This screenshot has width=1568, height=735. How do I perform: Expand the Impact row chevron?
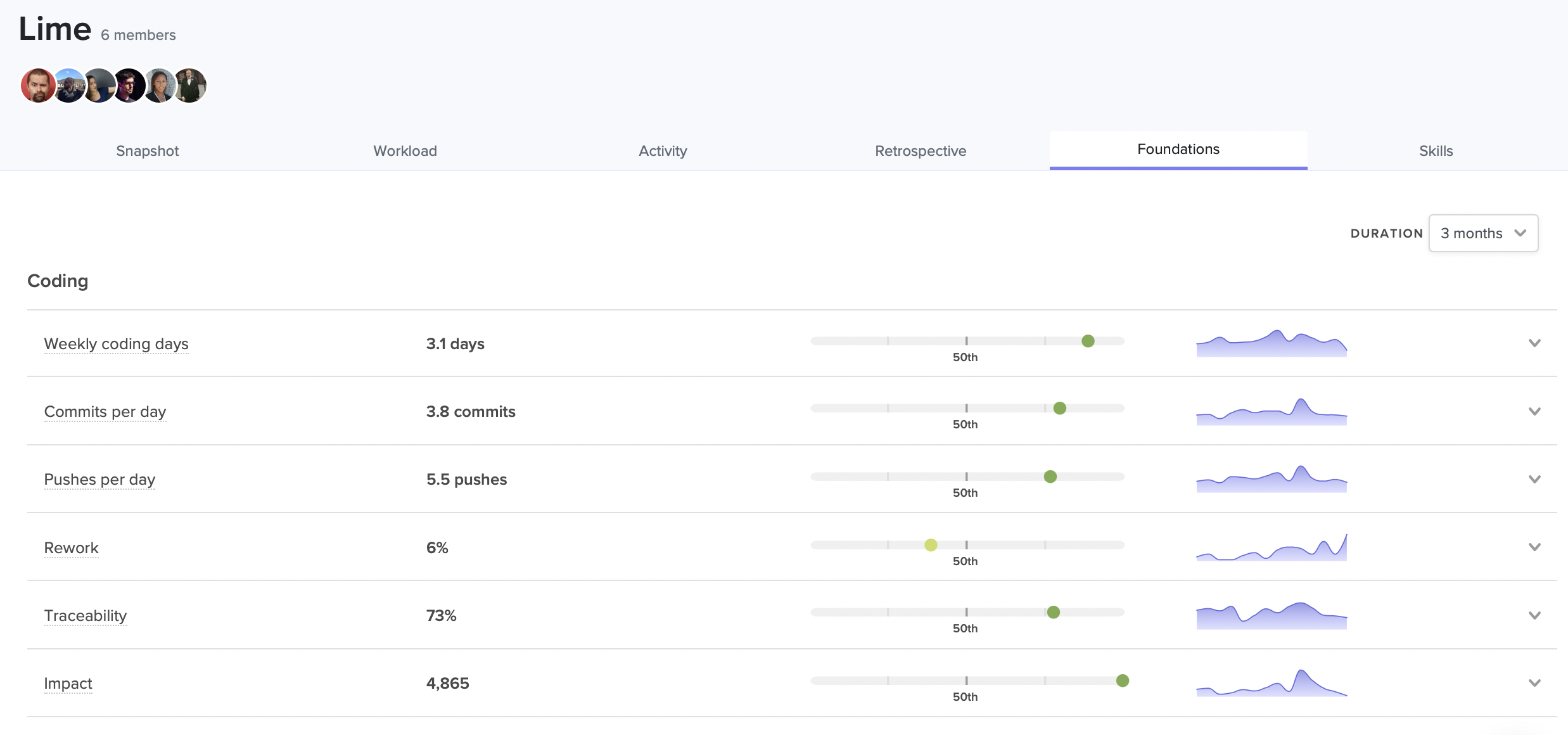pos(1534,683)
